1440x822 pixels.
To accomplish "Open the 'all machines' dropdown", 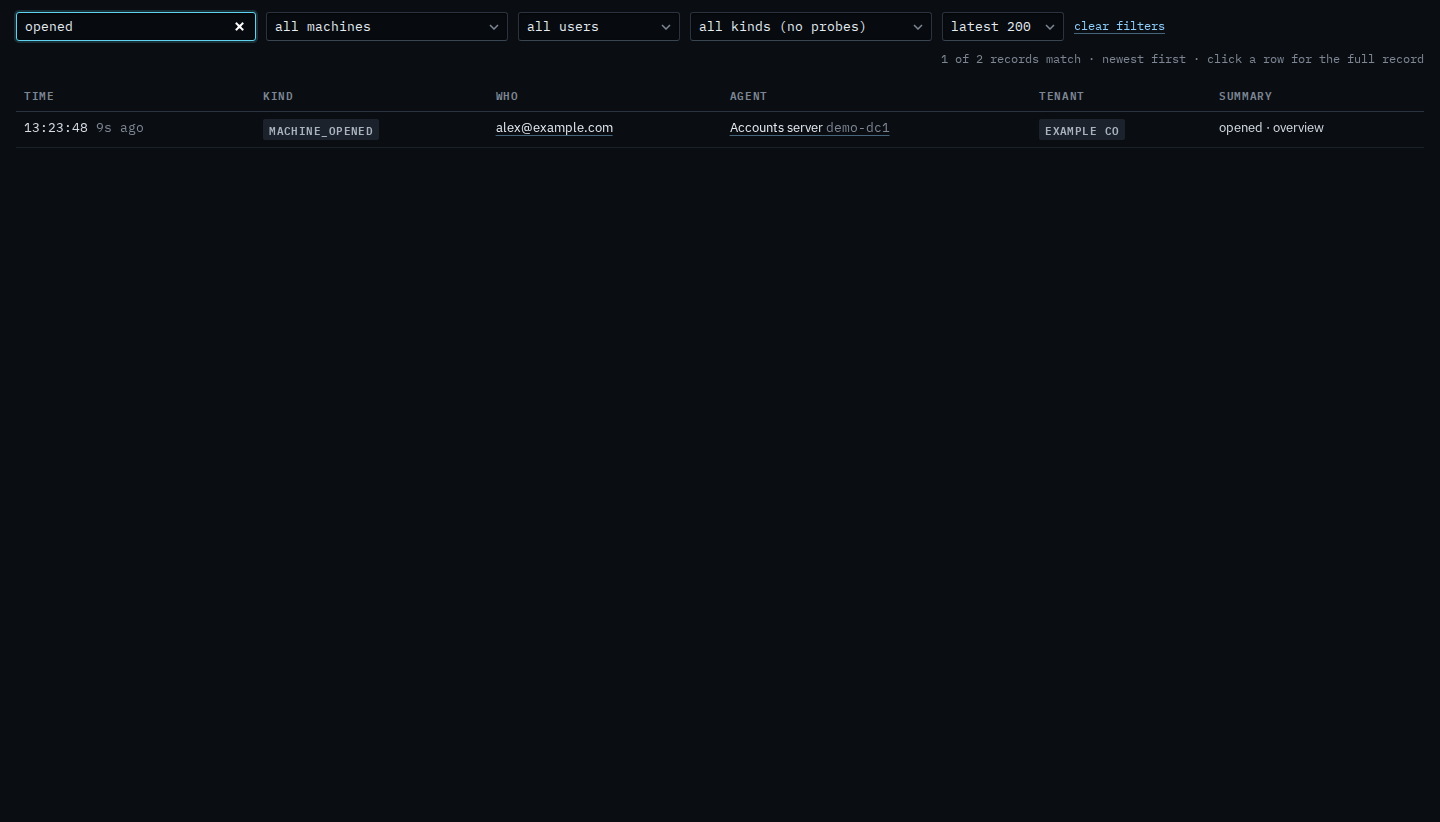I will pos(387,27).
